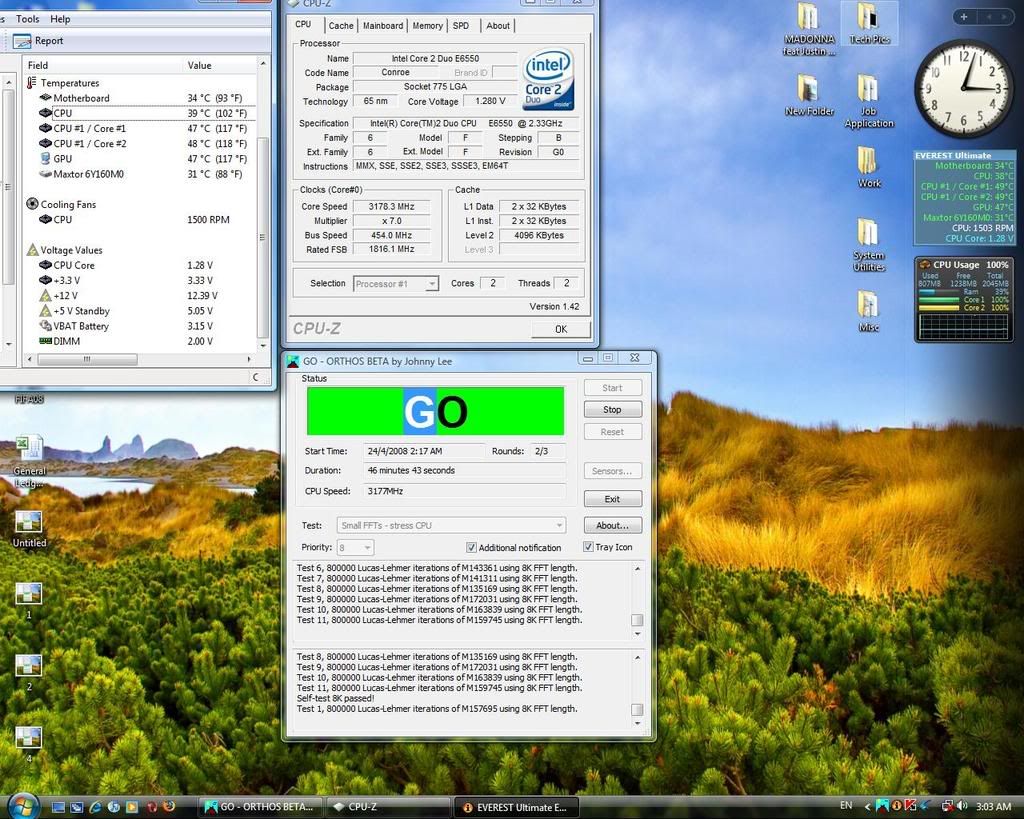Click the Report icon in EVEREST toolbar

[21, 41]
